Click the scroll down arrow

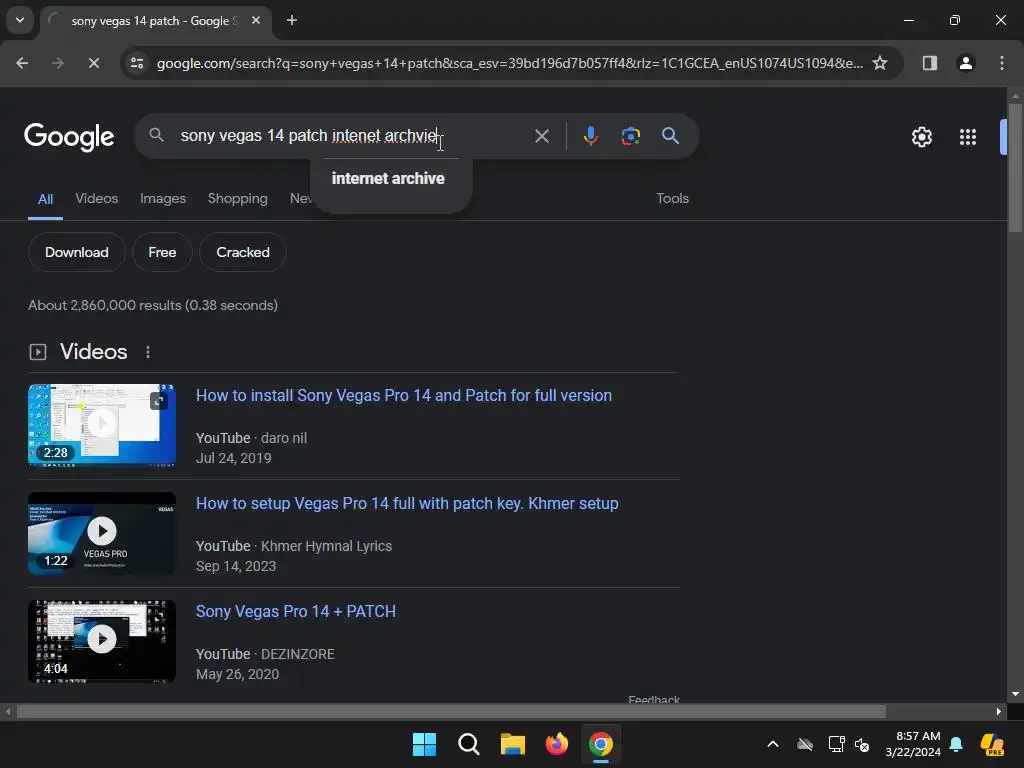(1015, 694)
